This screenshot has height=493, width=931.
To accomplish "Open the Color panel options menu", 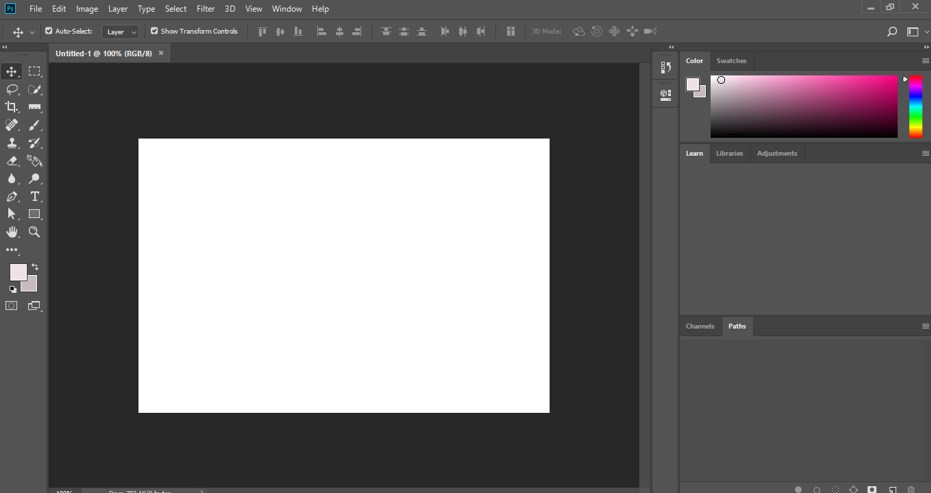I will point(925,61).
